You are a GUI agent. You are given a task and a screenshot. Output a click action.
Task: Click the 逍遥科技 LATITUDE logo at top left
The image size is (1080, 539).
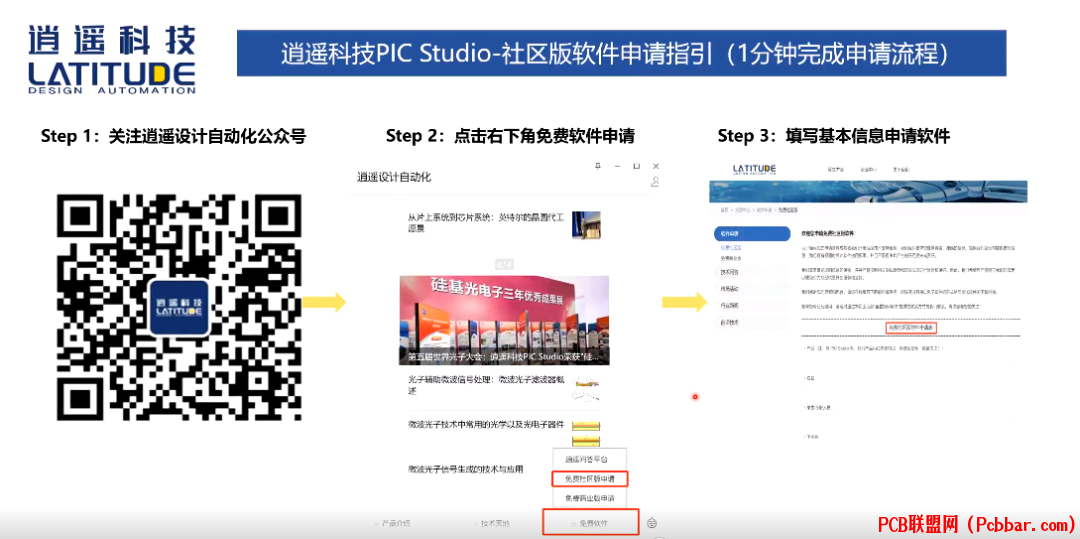point(112,59)
